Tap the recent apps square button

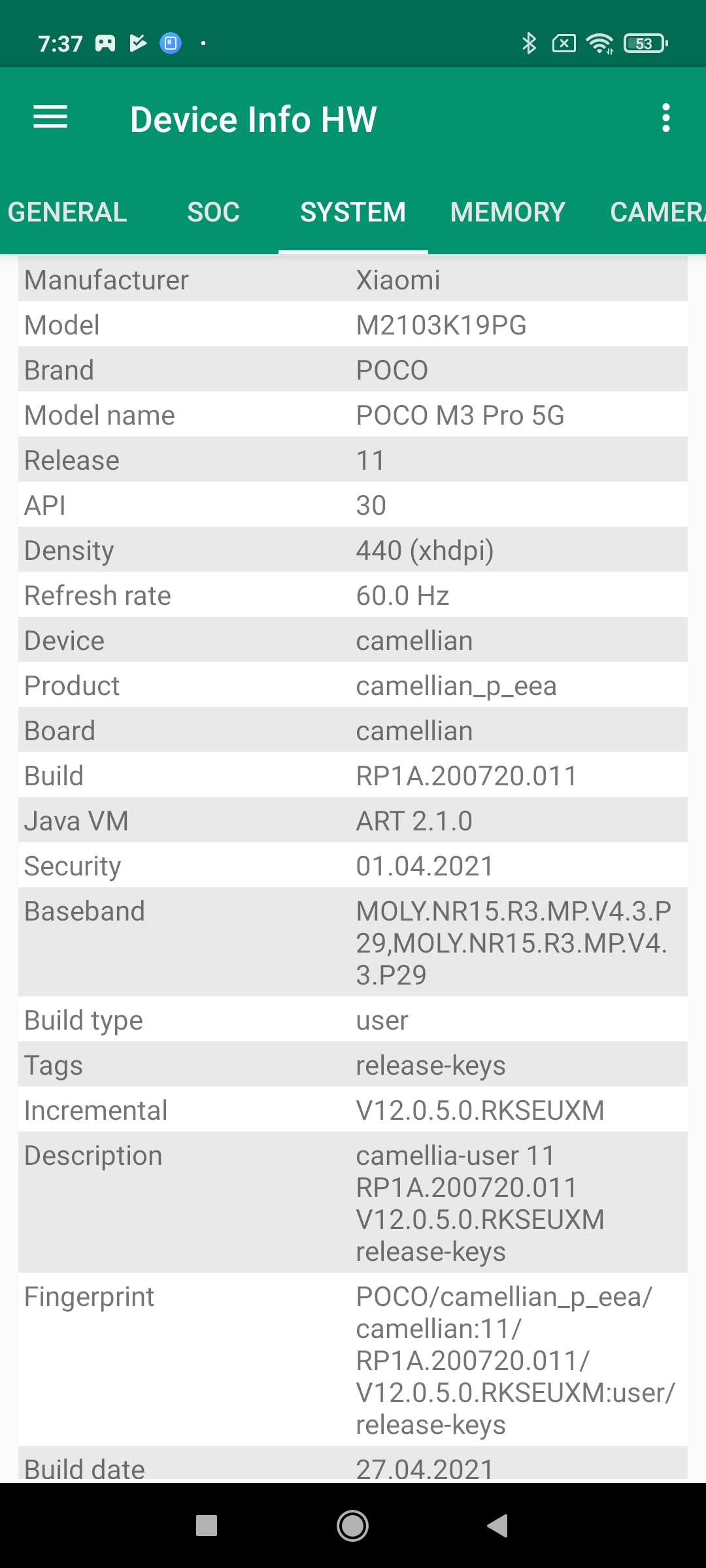tap(207, 1526)
